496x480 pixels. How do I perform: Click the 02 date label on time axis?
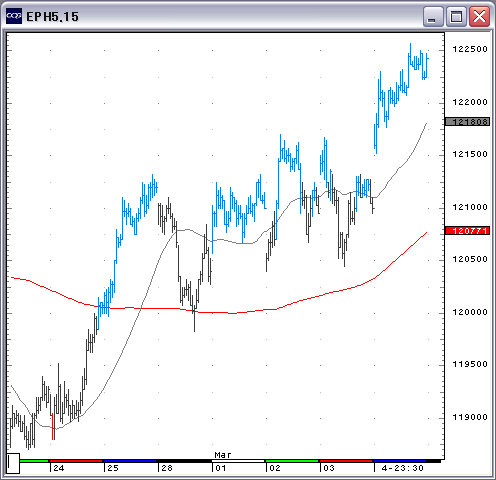coord(275,468)
